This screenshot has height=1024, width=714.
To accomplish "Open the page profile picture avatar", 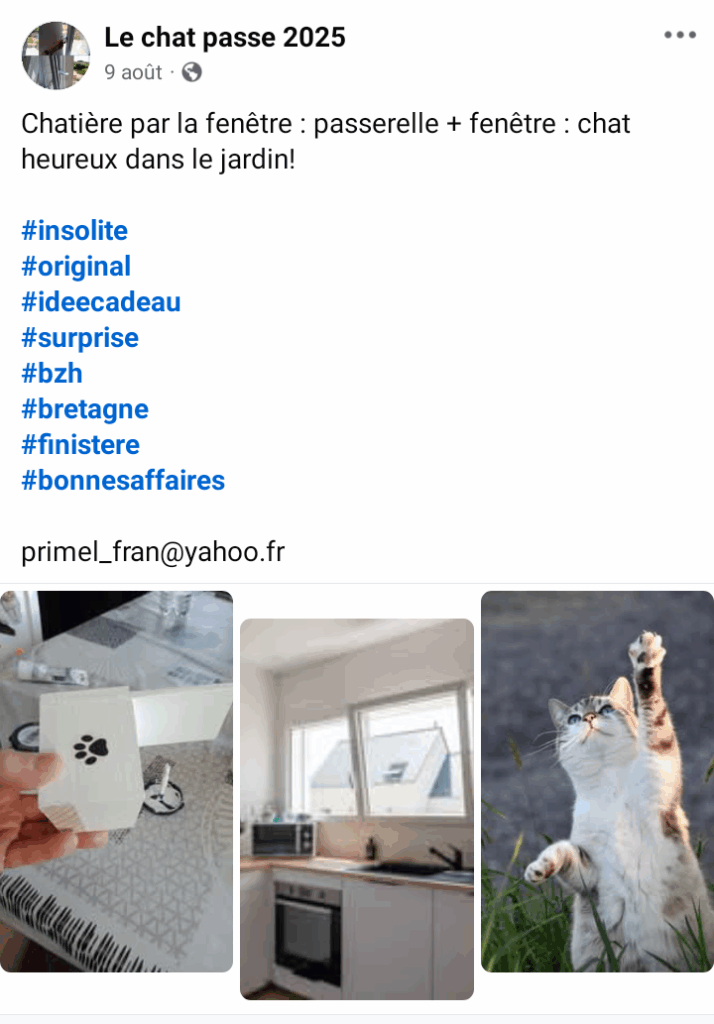I will tap(56, 55).
